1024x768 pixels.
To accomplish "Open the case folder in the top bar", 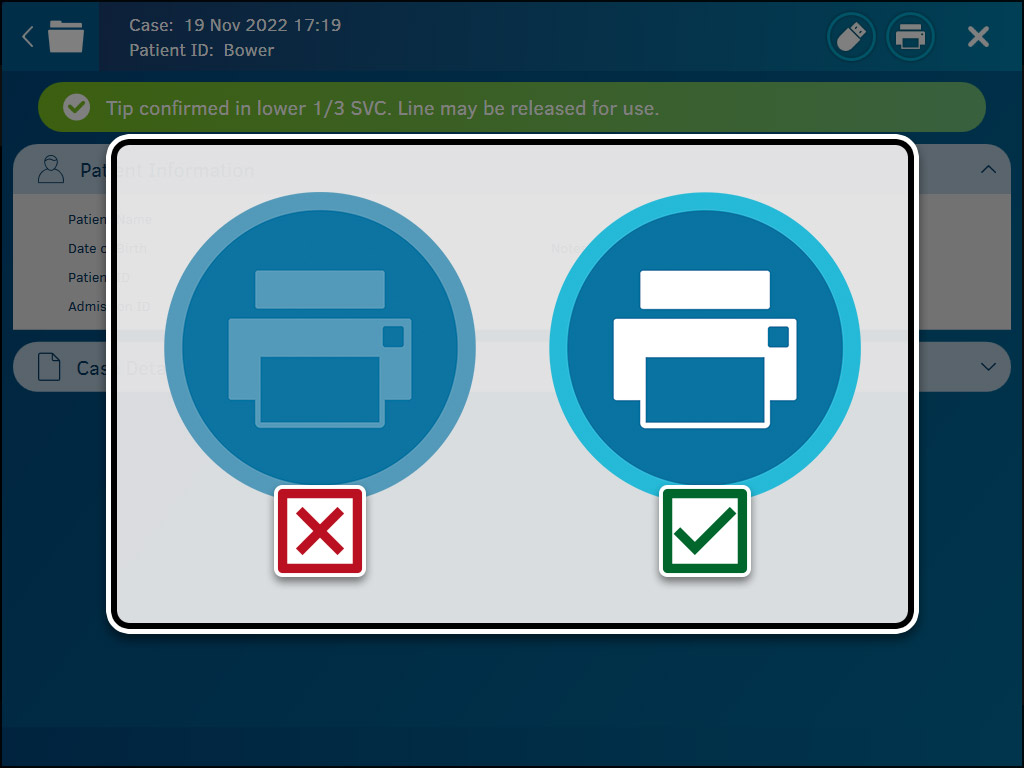I will tap(66, 36).
